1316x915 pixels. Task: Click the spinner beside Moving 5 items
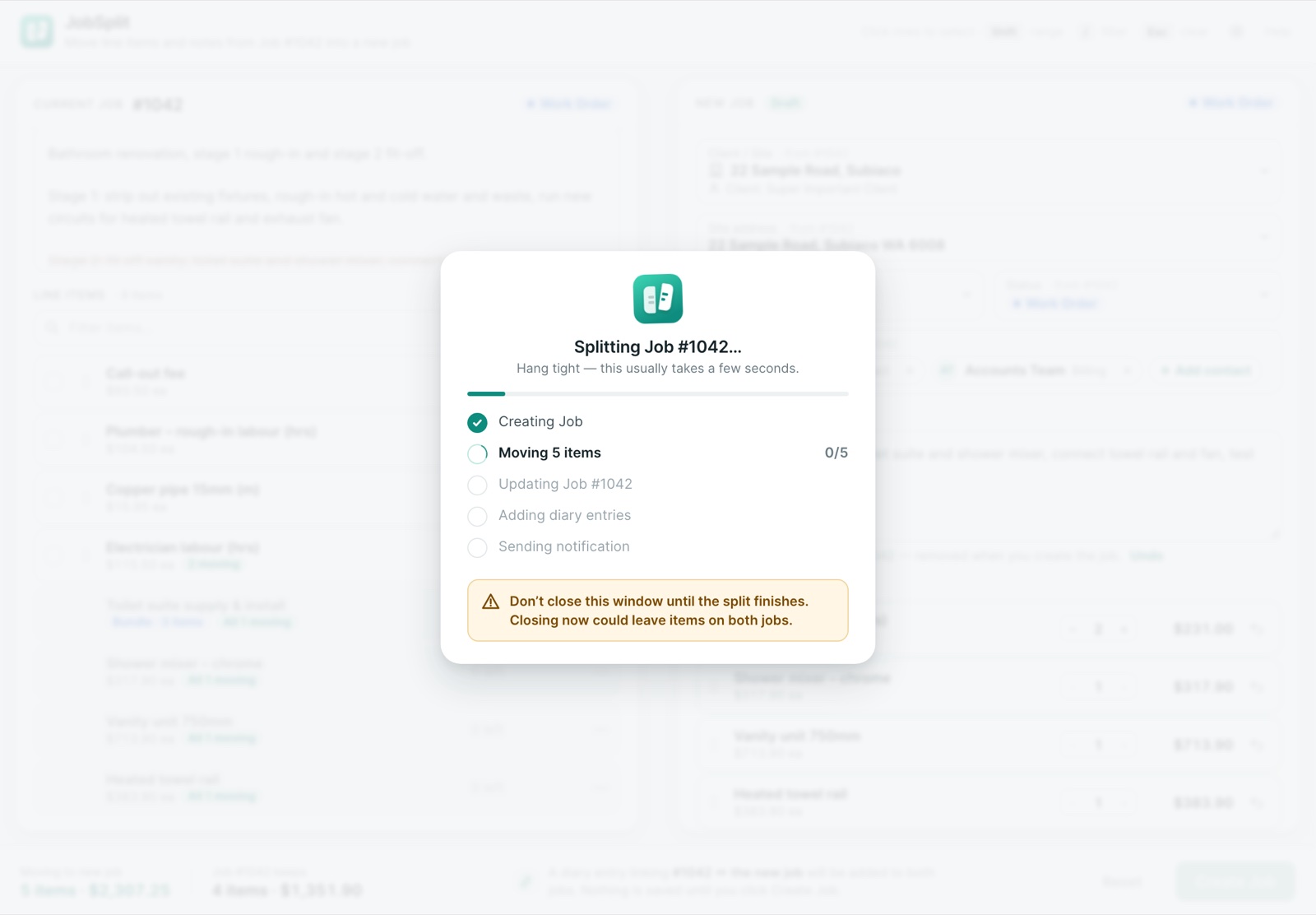pos(477,453)
